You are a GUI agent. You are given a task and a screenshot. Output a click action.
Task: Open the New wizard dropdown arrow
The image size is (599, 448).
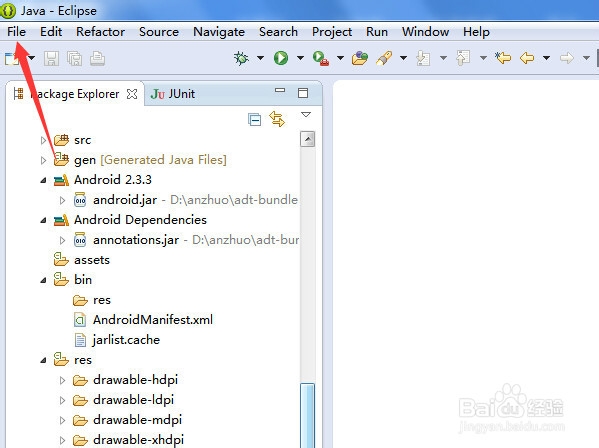pos(31,58)
